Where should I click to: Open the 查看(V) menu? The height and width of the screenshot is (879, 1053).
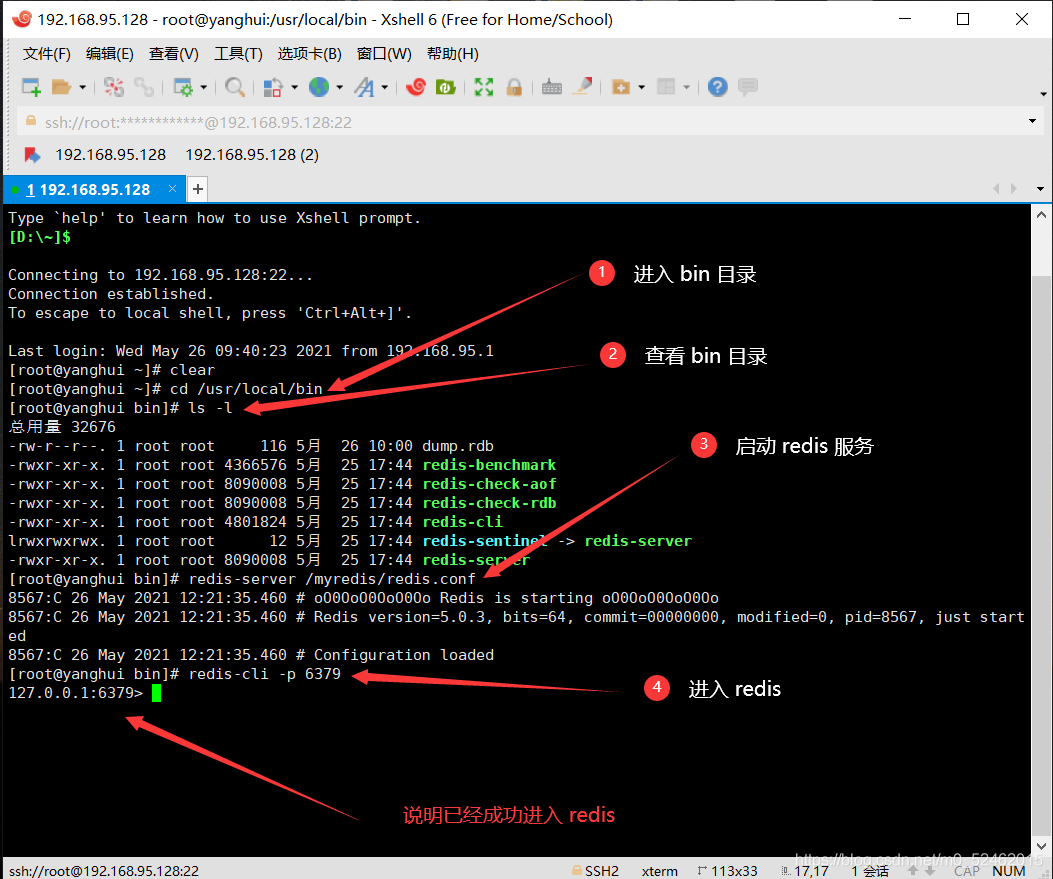[173, 54]
